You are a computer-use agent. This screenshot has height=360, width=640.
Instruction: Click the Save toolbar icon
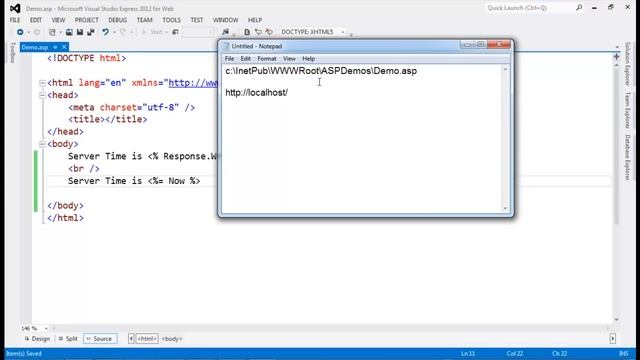tap(80, 32)
